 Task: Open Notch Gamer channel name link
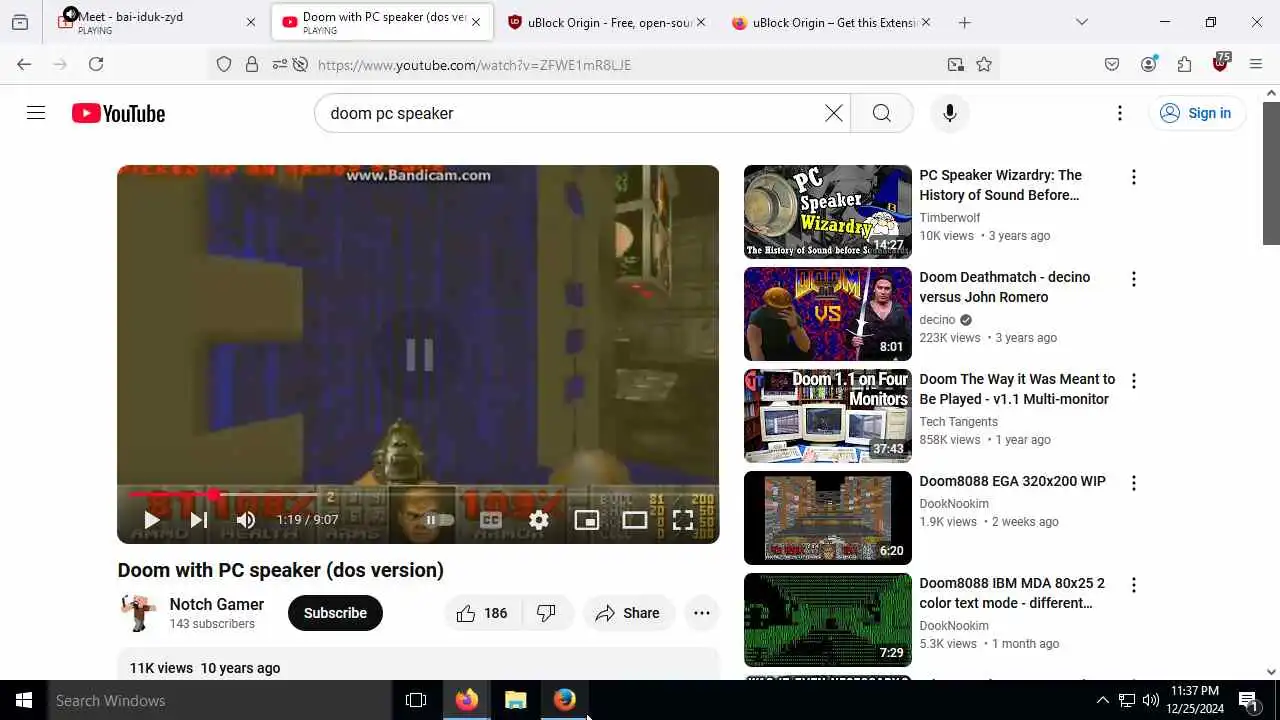[217, 604]
